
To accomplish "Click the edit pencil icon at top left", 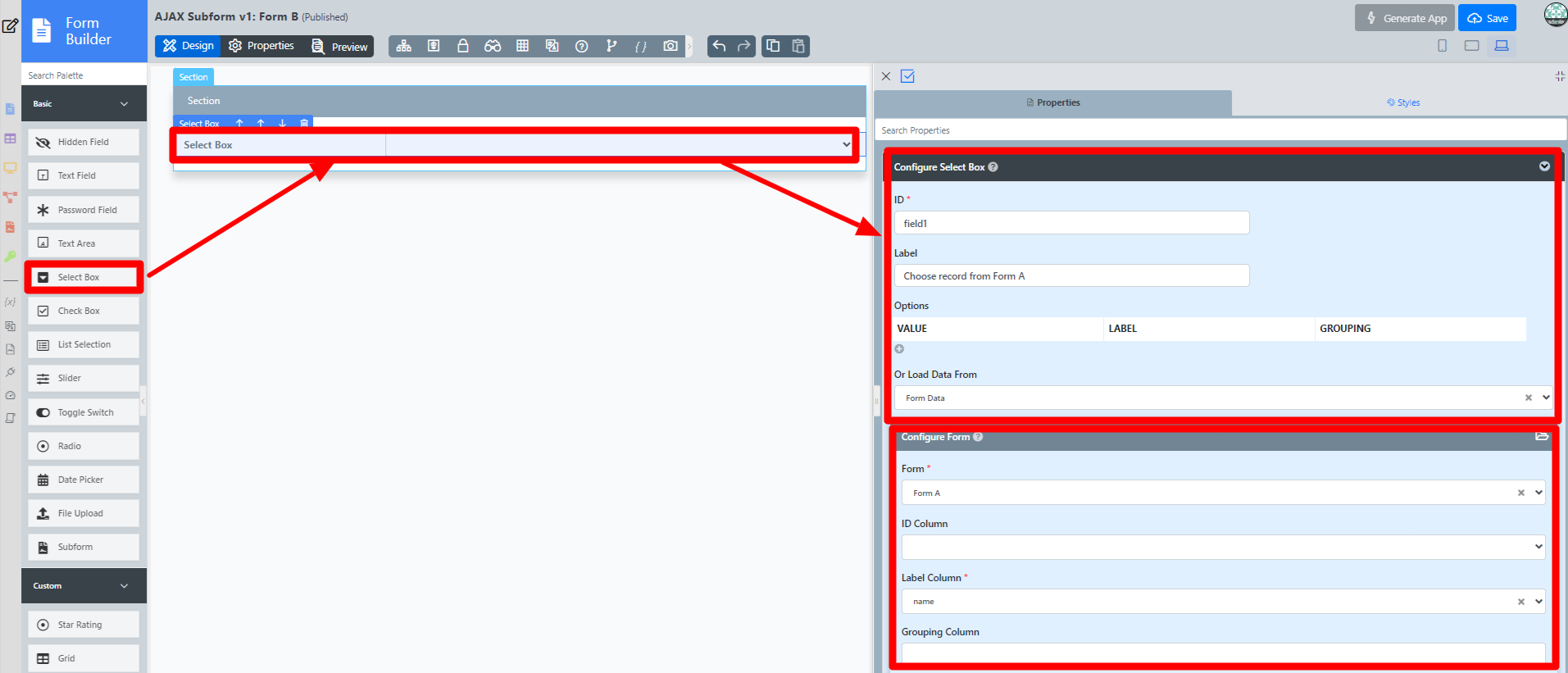I will point(10,25).
